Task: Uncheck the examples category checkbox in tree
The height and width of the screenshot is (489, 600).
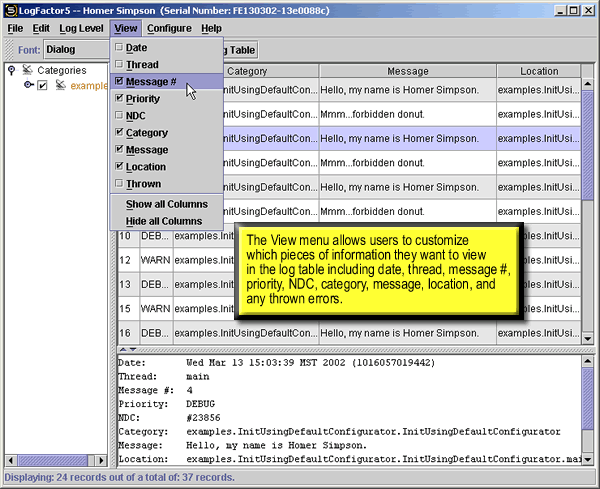Action: click(x=43, y=86)
